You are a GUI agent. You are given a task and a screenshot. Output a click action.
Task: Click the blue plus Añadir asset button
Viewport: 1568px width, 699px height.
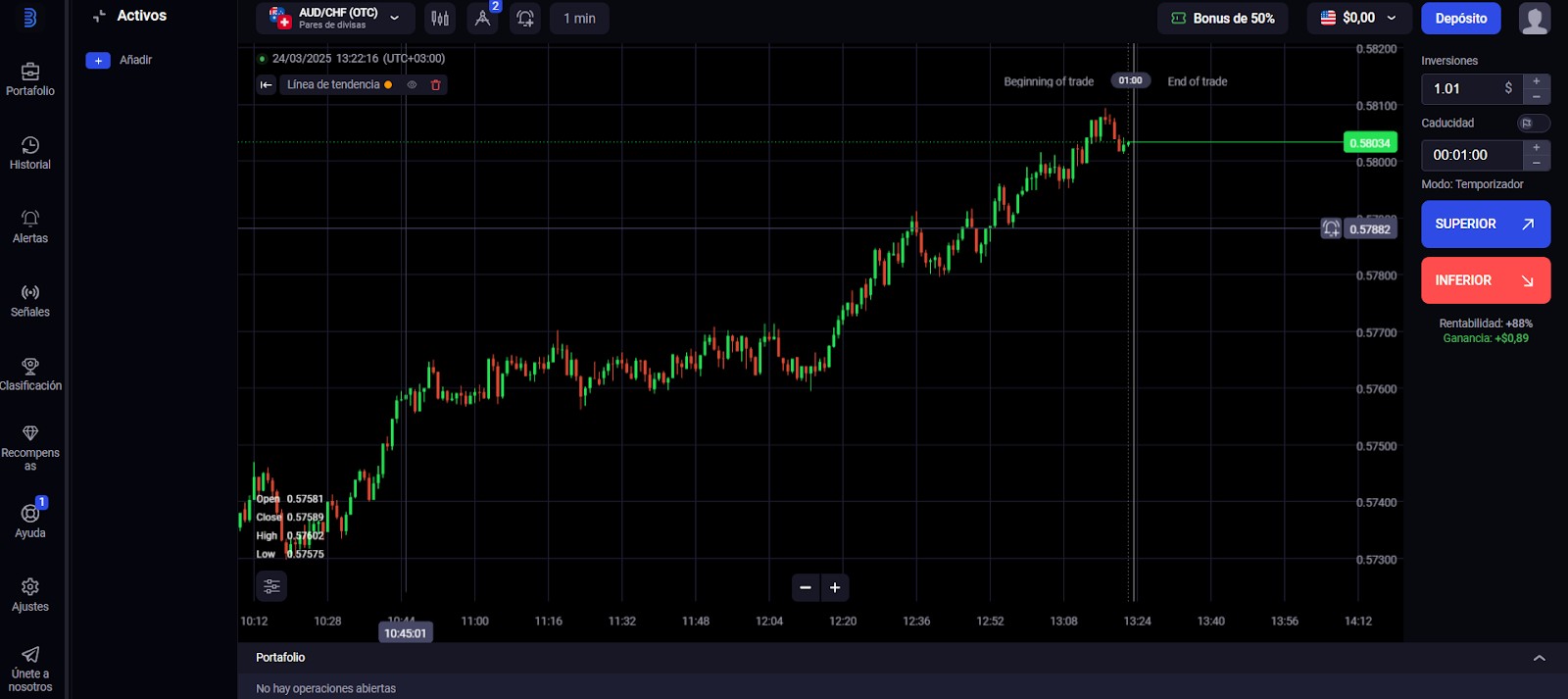coord(98,61)
